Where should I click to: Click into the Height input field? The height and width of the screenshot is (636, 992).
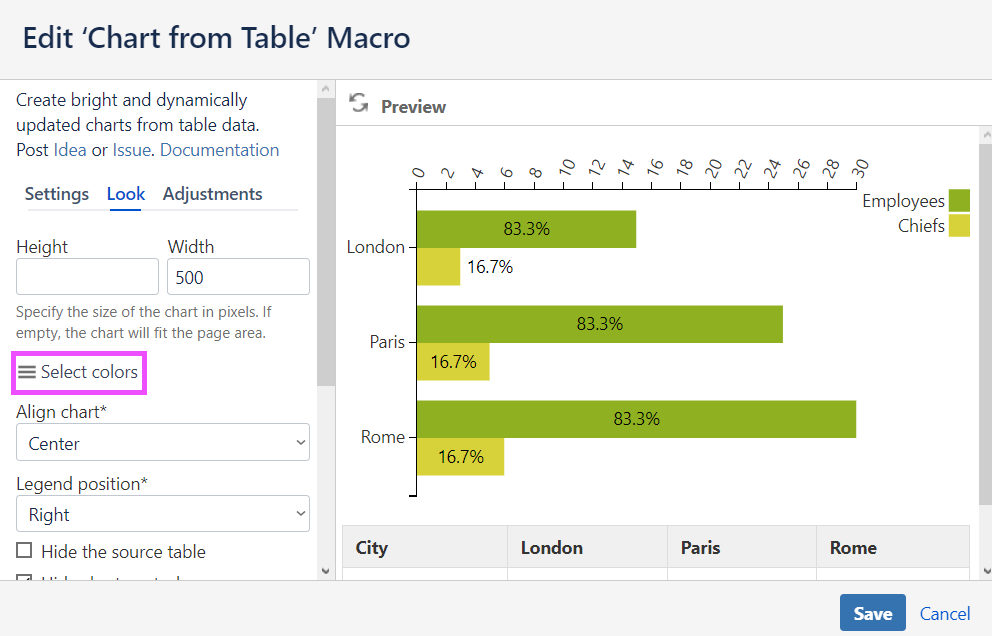tap(88, 276)
